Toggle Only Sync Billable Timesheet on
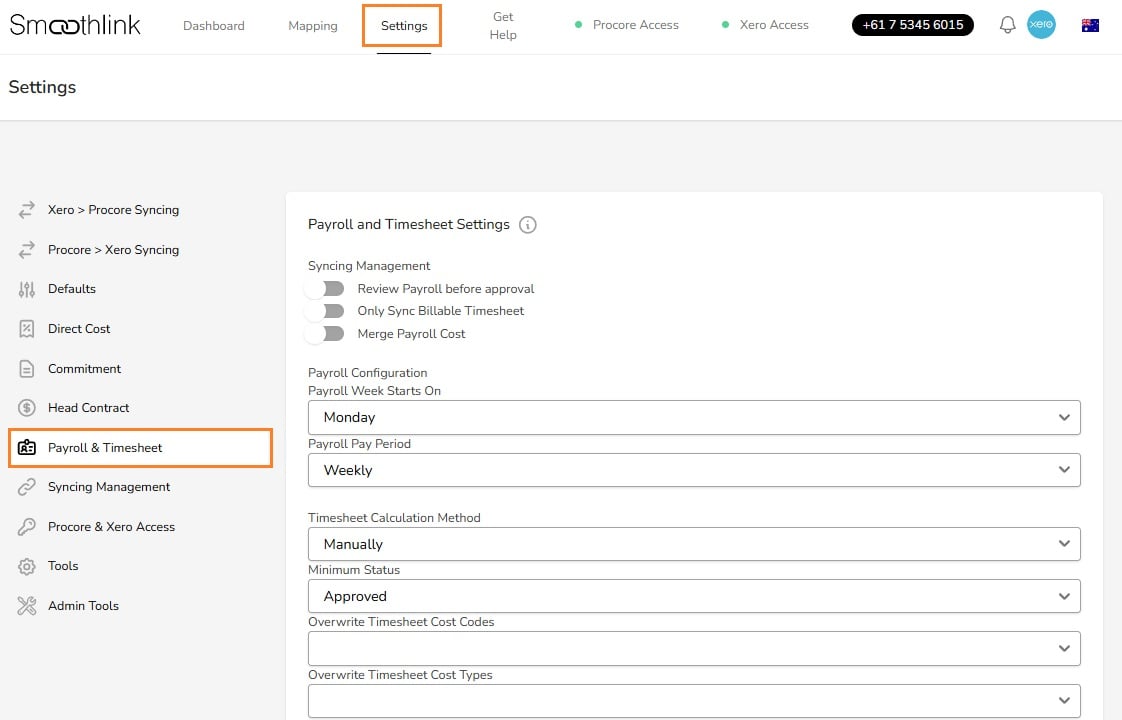This screenshot has width=1122, height=720. [325, 311]
